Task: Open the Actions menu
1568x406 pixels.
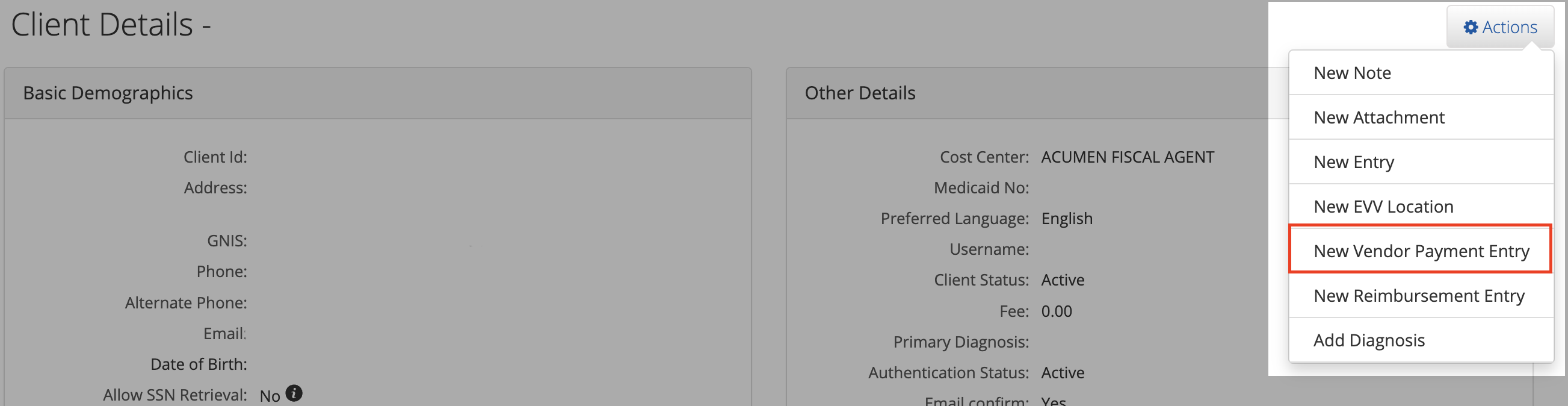Action: click(x=1501, y=27)
